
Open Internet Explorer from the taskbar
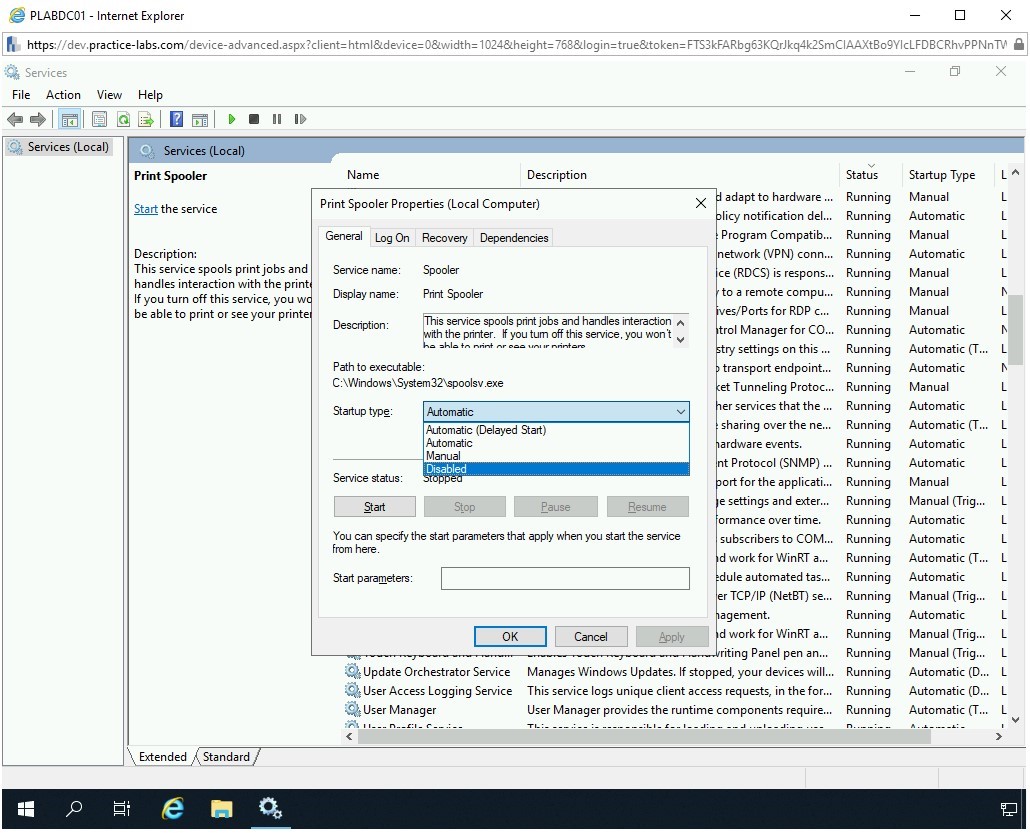[x=173, y=809]
